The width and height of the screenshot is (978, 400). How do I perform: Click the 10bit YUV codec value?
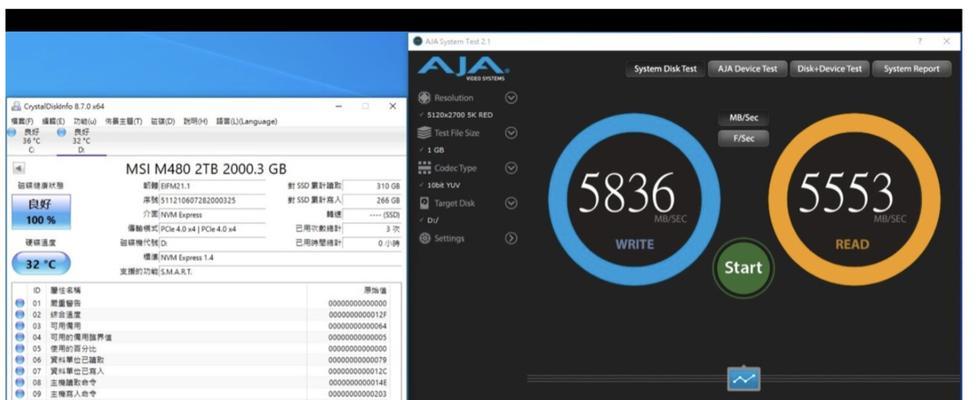[x=444, y=185]
